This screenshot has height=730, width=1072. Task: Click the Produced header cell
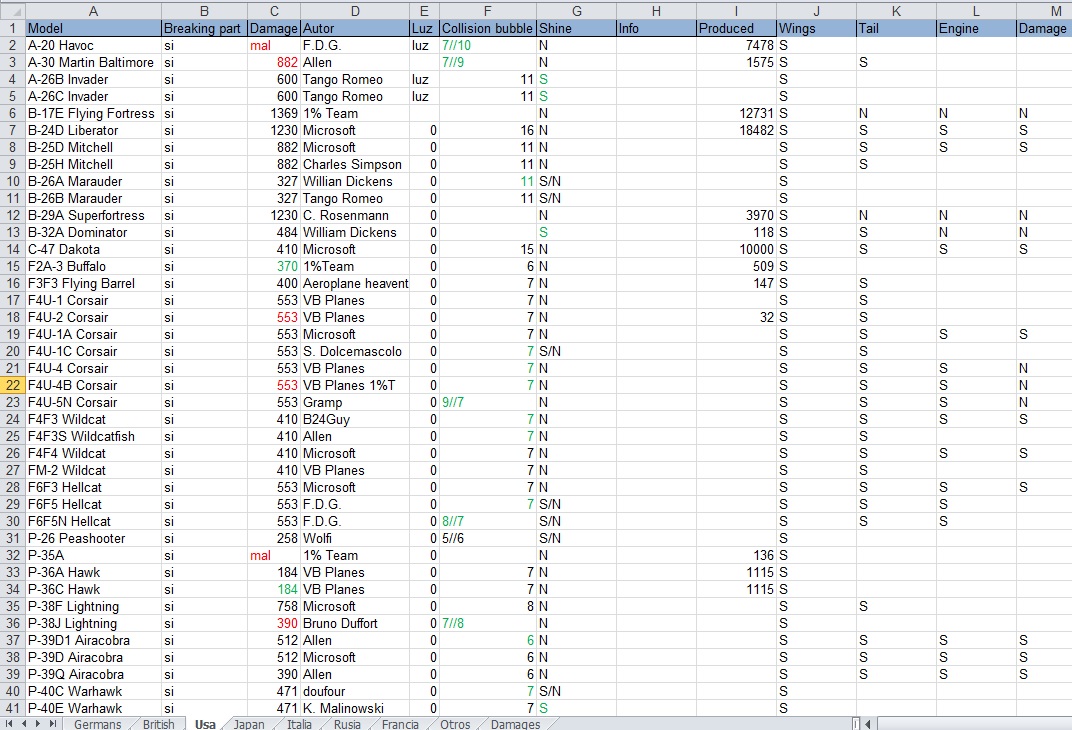[736, 28]
